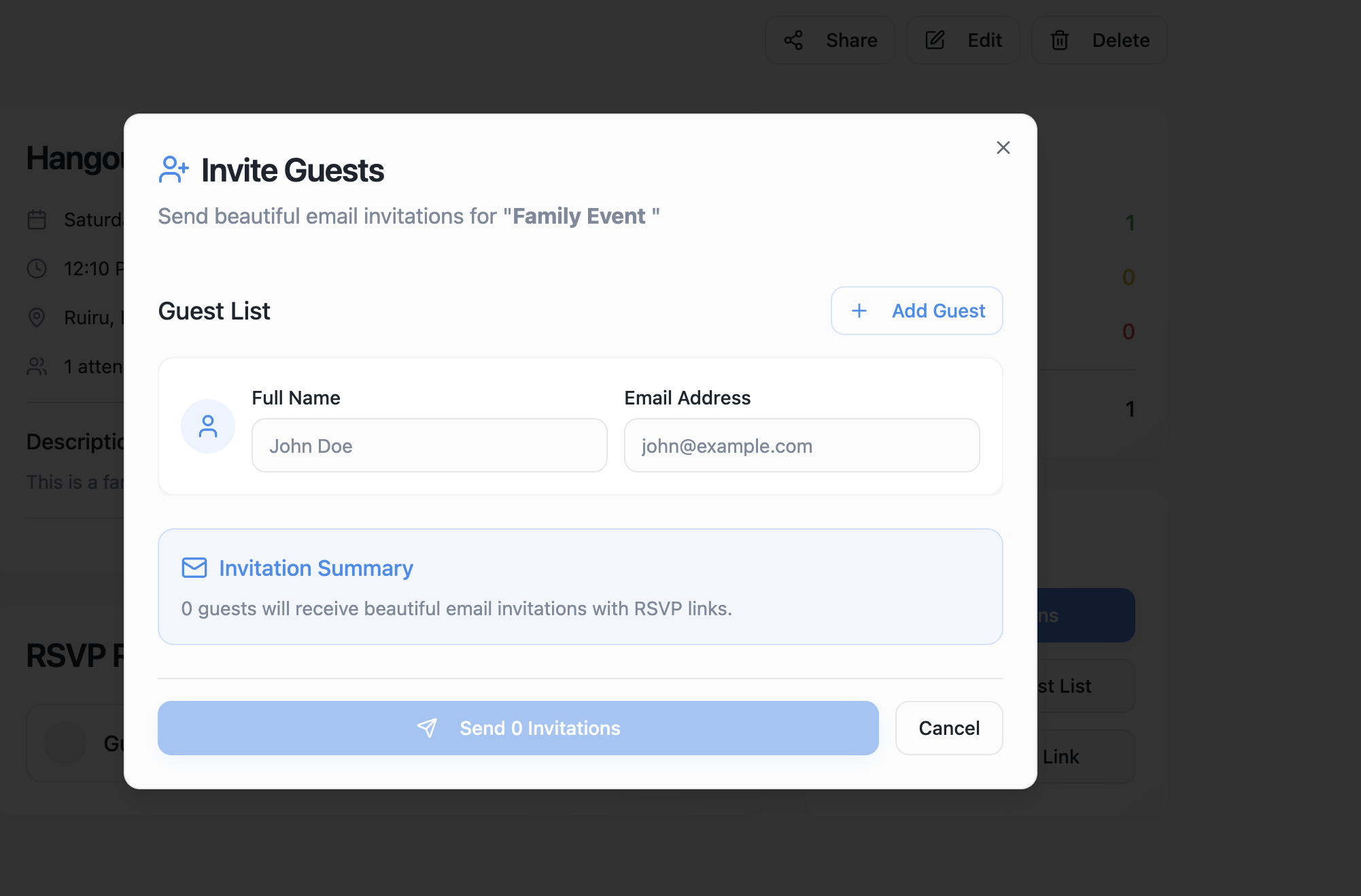Click the guest avatar icon
The width and height of the screenshot is (1361, 896).
(208, 426)
